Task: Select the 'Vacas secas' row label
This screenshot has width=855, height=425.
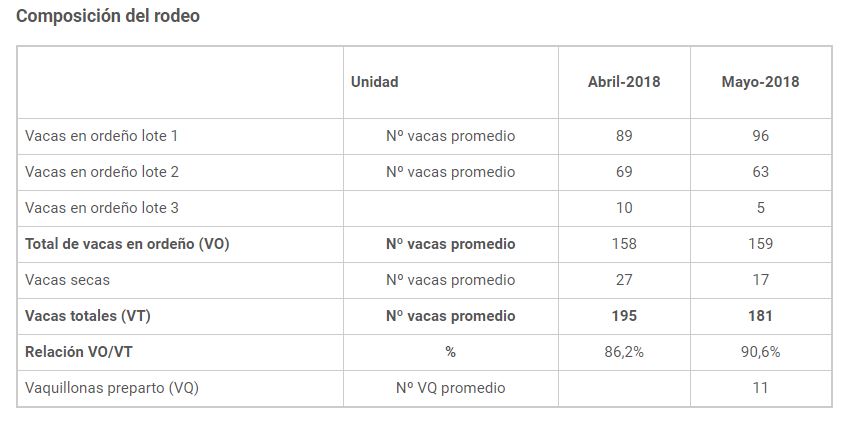Action: (x=68, y=280)
